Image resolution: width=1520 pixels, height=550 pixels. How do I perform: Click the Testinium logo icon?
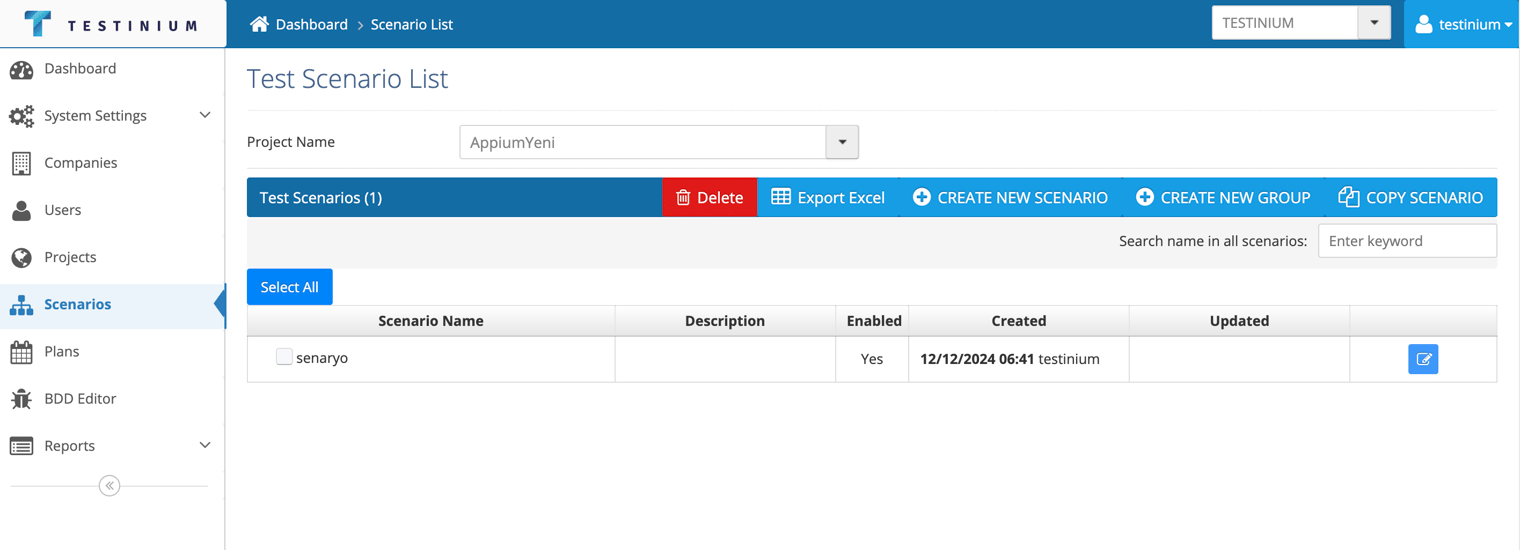coord(37,23)
